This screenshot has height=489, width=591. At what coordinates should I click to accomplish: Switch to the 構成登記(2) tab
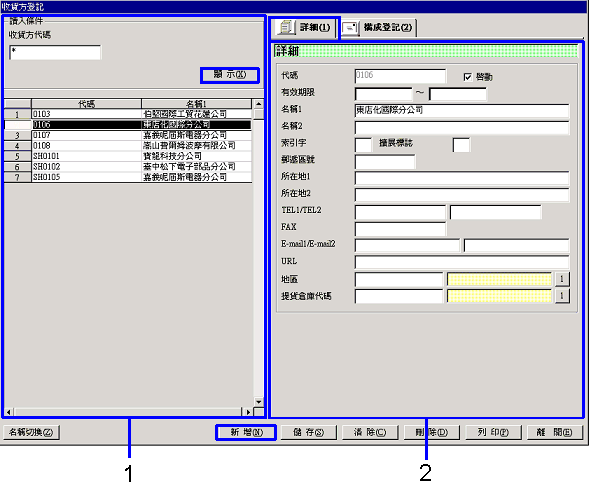click(378, 28)
